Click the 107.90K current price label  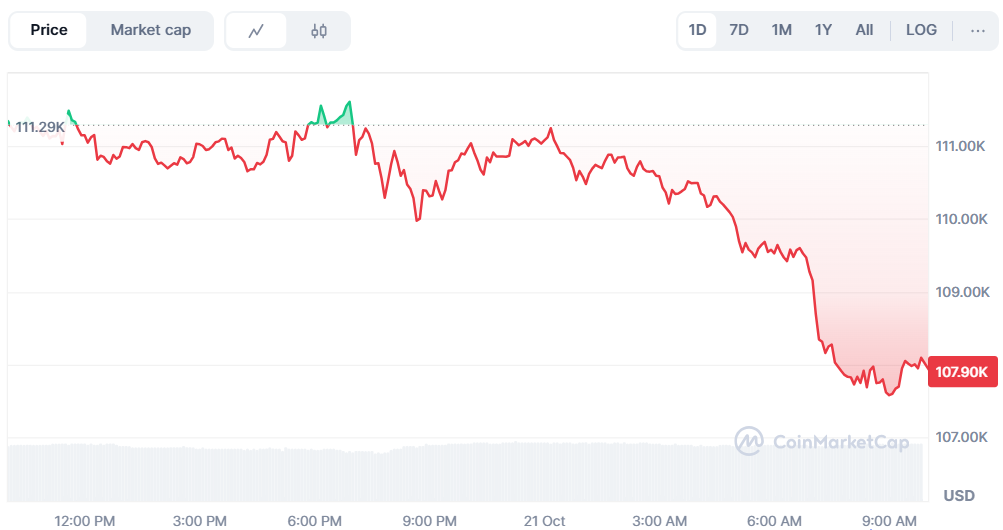[x=961, y=372]
